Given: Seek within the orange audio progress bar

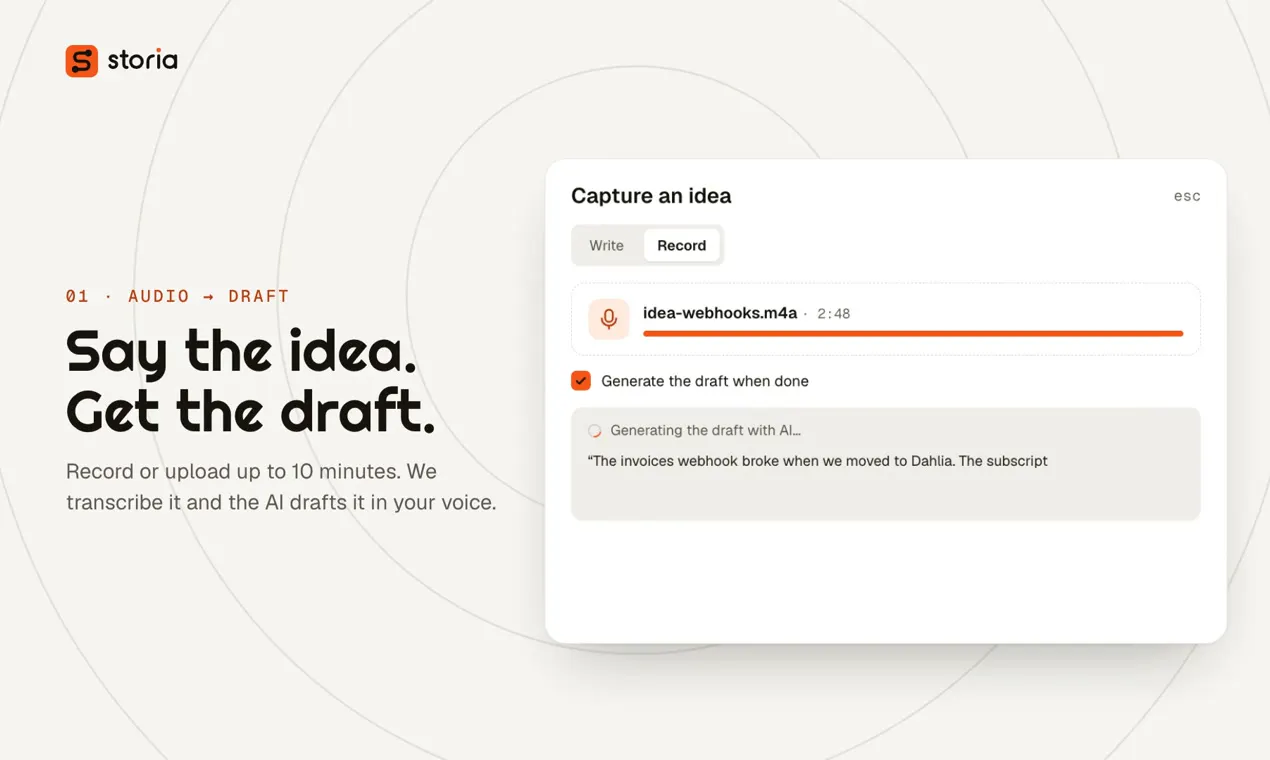Looking at the screenshot, I should 913,333.
